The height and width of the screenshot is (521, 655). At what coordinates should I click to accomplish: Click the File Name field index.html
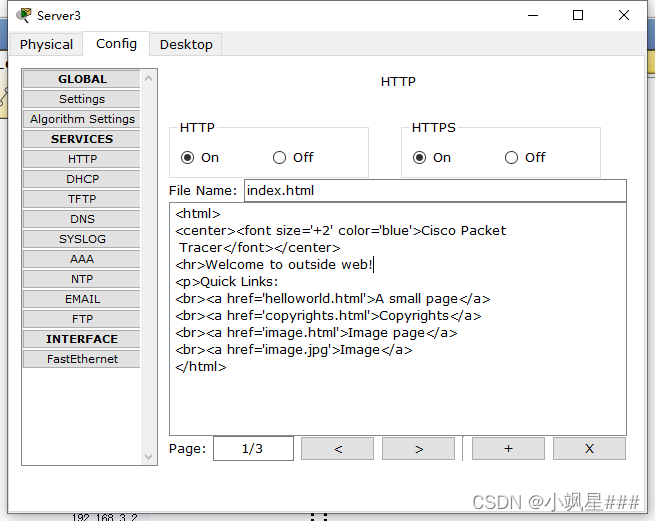point(435,191)
